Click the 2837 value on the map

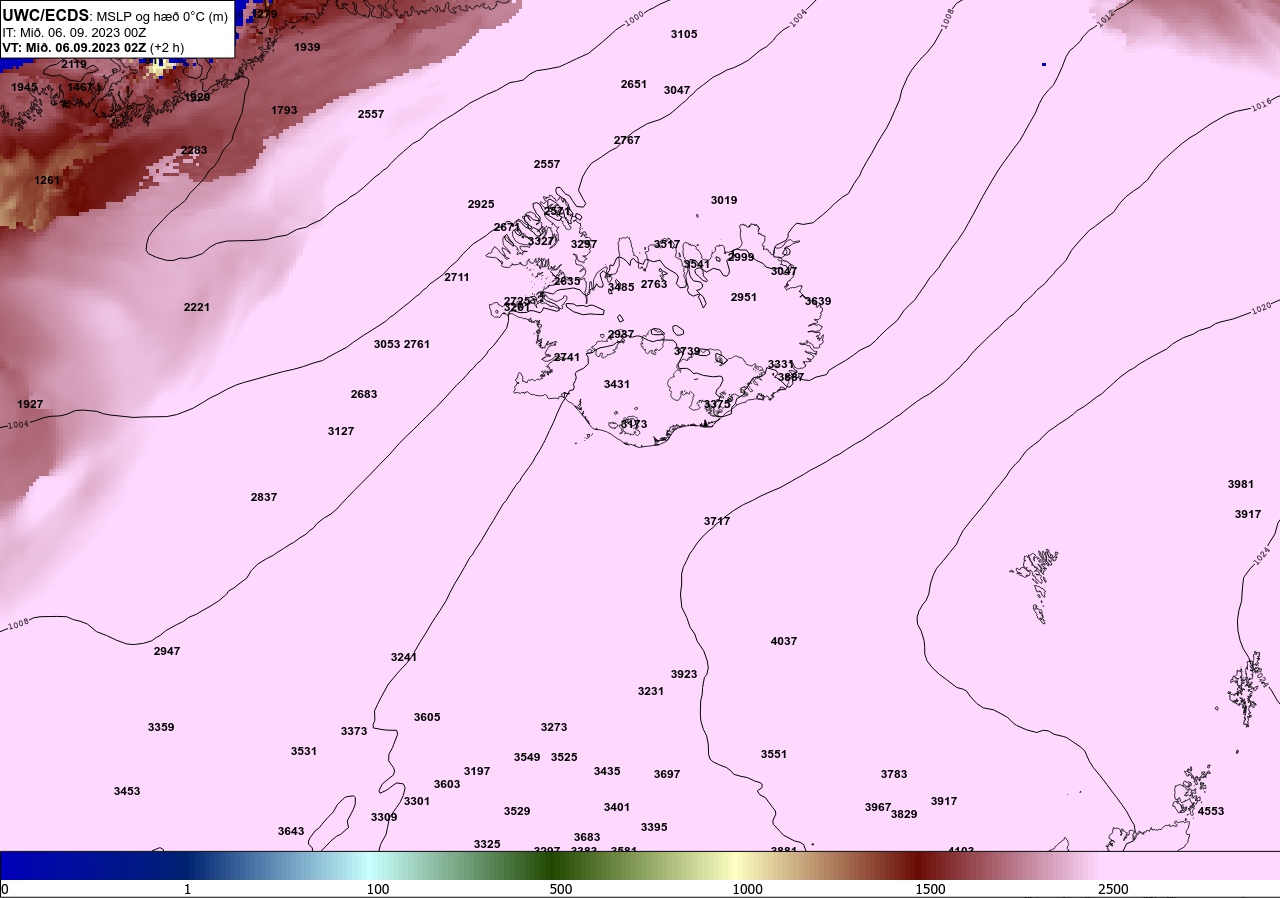[264, 497]
